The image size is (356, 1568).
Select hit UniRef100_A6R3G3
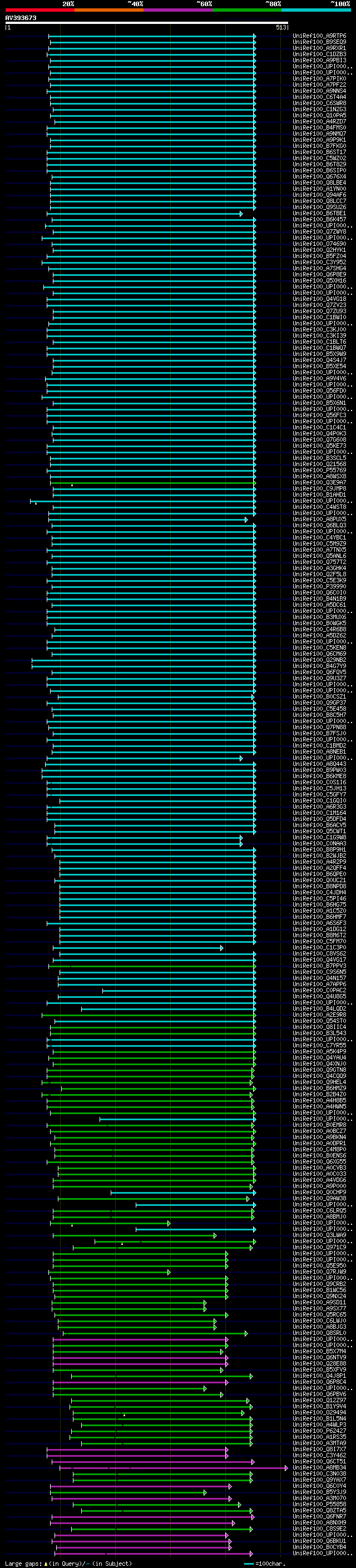click(x=319, y=807)
